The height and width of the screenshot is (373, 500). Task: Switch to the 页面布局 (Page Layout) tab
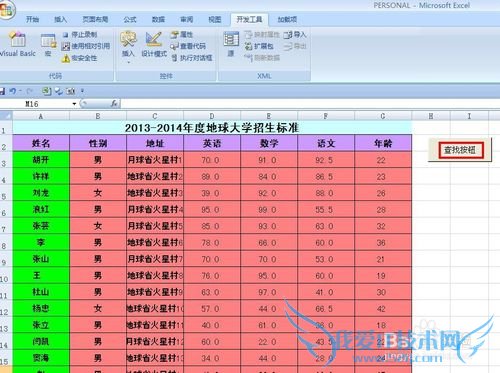[x=95, y=19]
